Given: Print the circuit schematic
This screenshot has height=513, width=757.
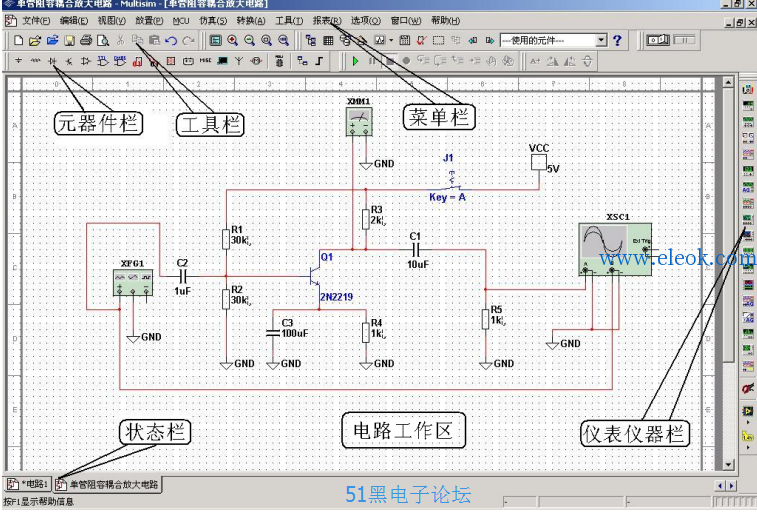Looking at the screenshot, I should tap(86, 41).
